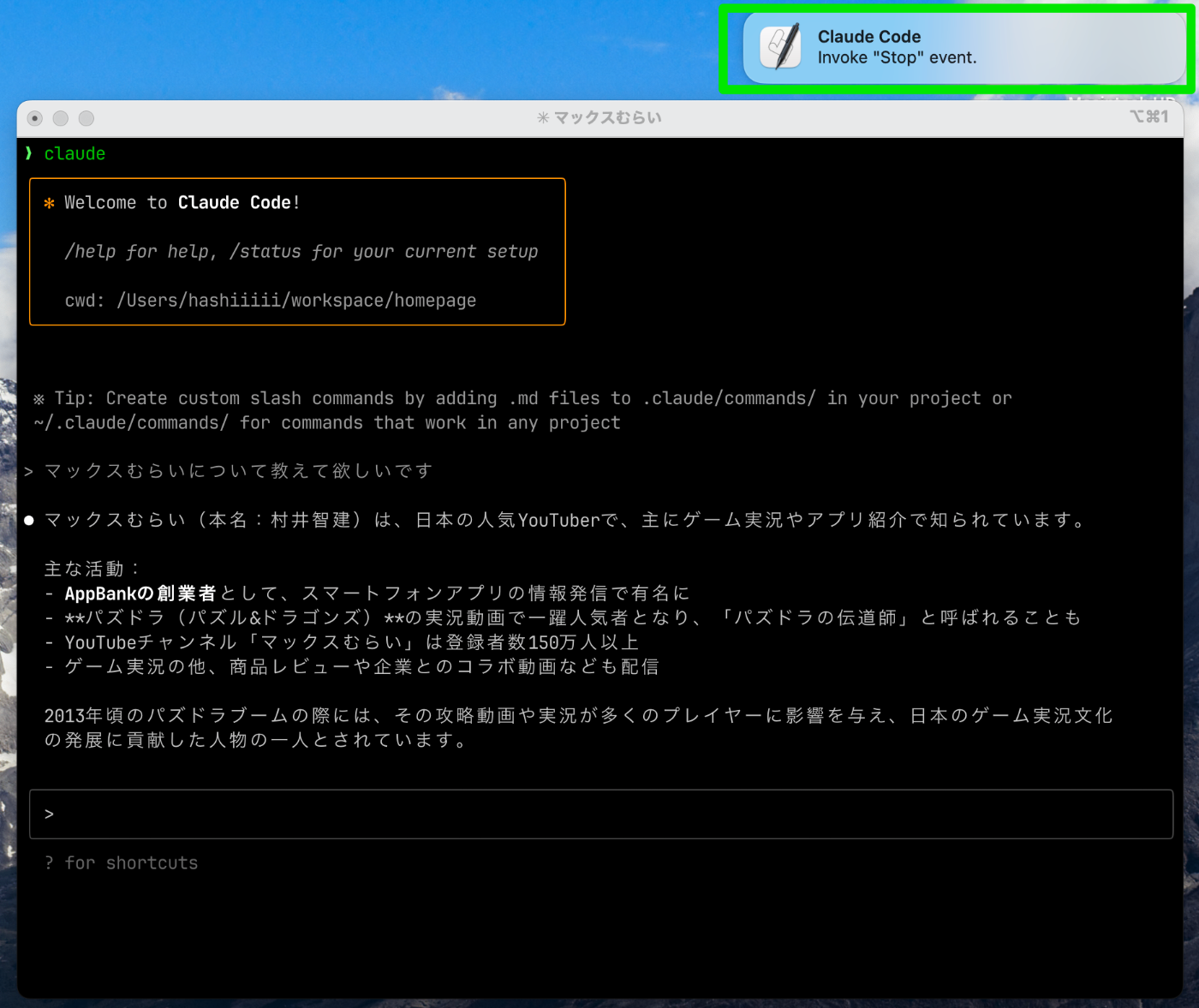Click the '2013年頃のパズドラブーム' paragraph line
Image resolution: width=1199 pixels, height=1008 pixels.
pyautogui.click(x=578, y=716)
